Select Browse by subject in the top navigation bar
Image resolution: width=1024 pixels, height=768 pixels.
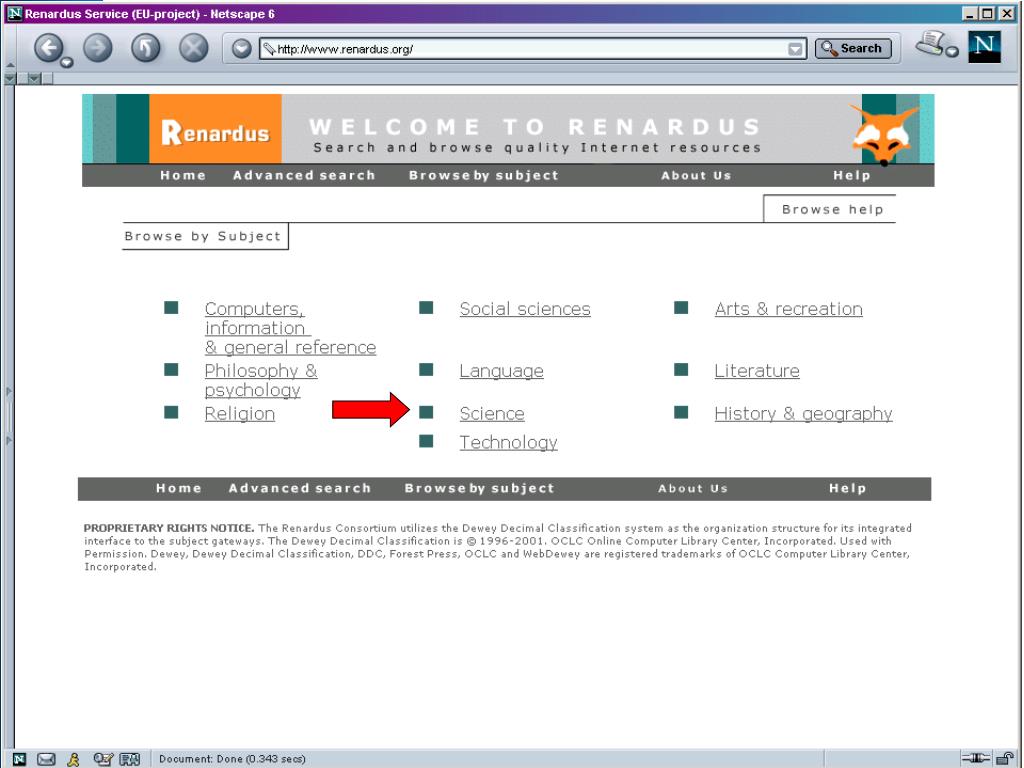coord(484,175)
